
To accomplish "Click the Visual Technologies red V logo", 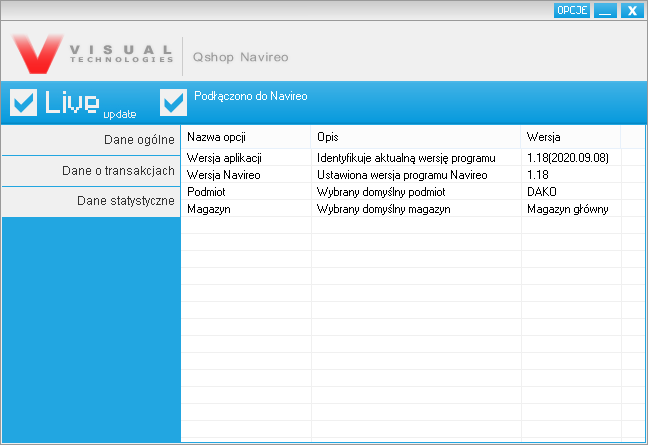I will 38,54.
